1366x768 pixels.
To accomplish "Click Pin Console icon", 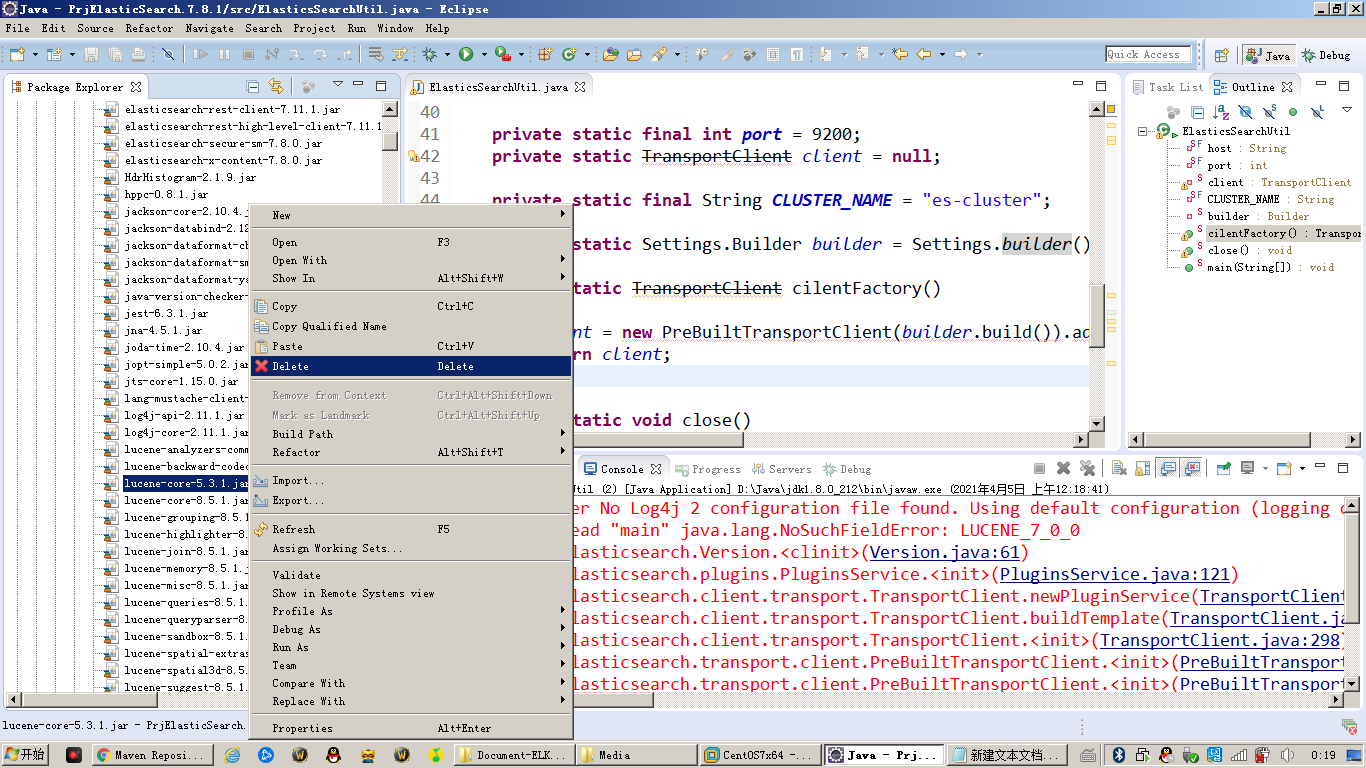I will pos(1222,468).
